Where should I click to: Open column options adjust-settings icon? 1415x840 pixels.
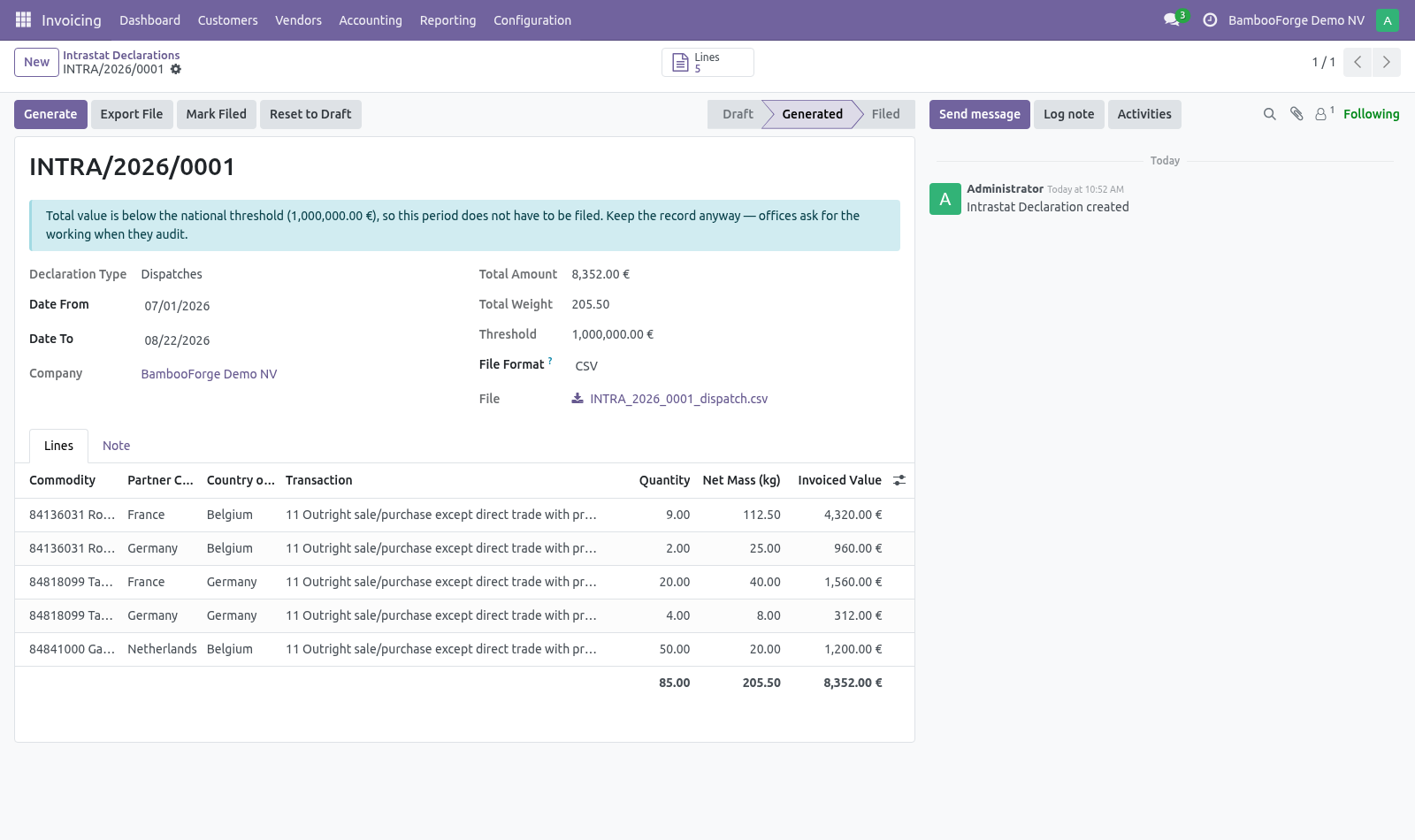pos(899,480)
